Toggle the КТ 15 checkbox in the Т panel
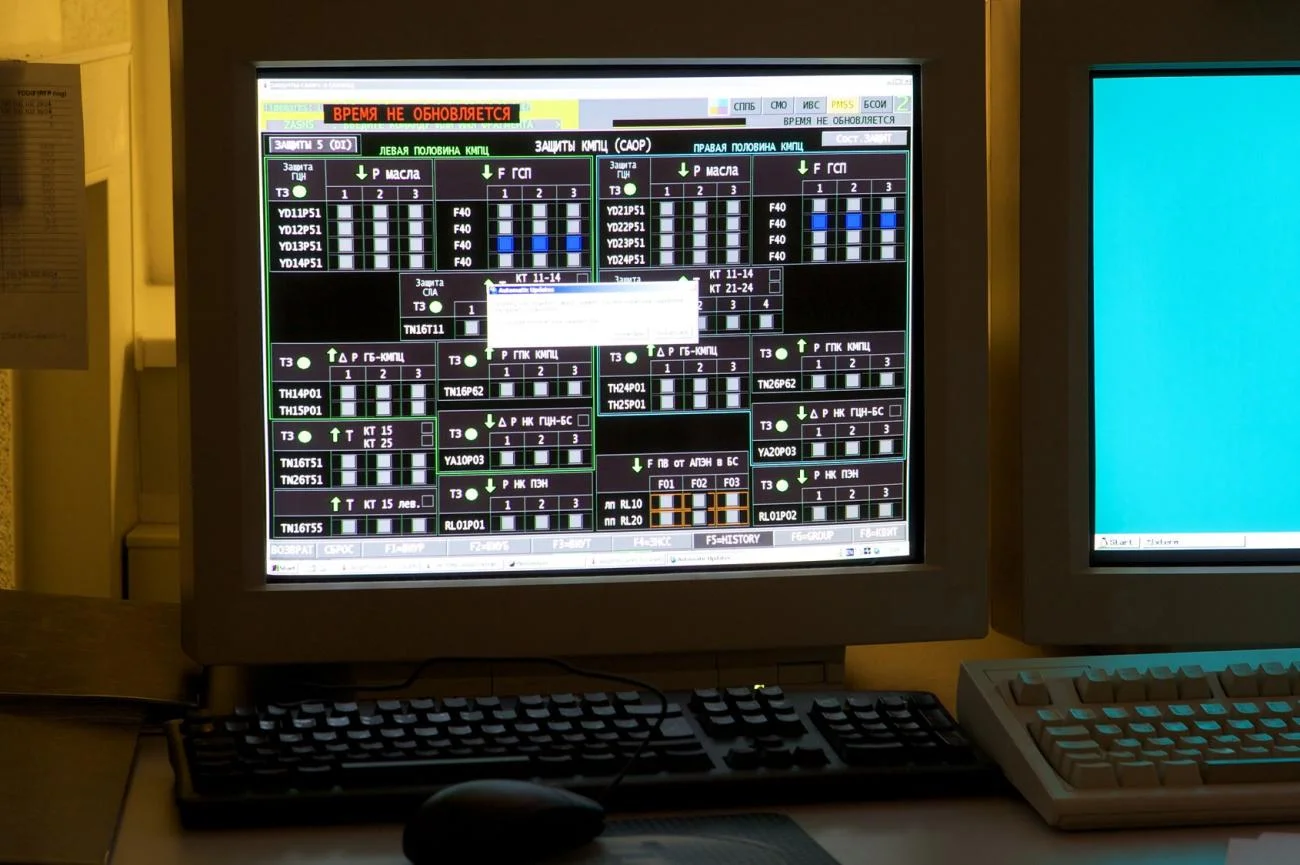 pyautogui.click(x=427, y=429)
